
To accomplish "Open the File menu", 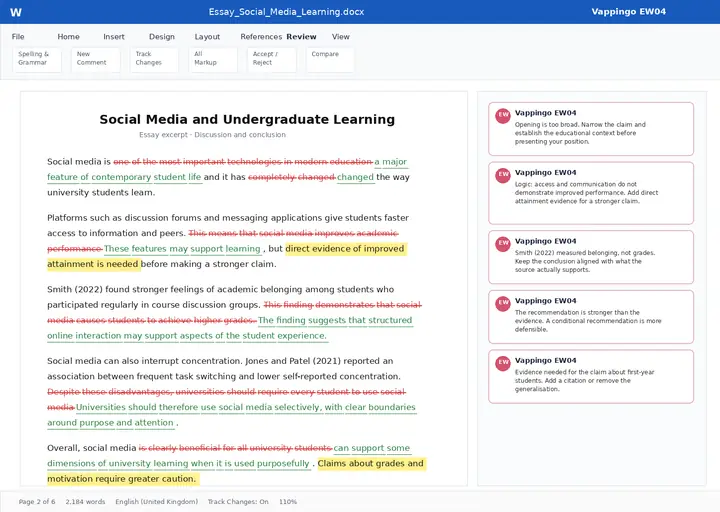I will coord(18,37).
